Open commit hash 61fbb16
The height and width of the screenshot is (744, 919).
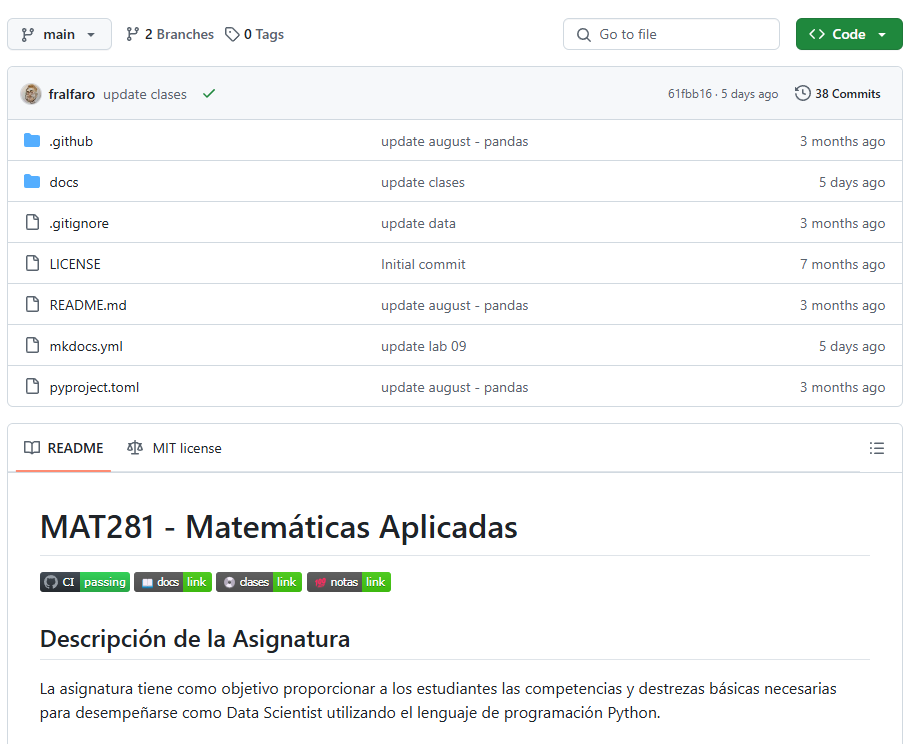point(690,94)
